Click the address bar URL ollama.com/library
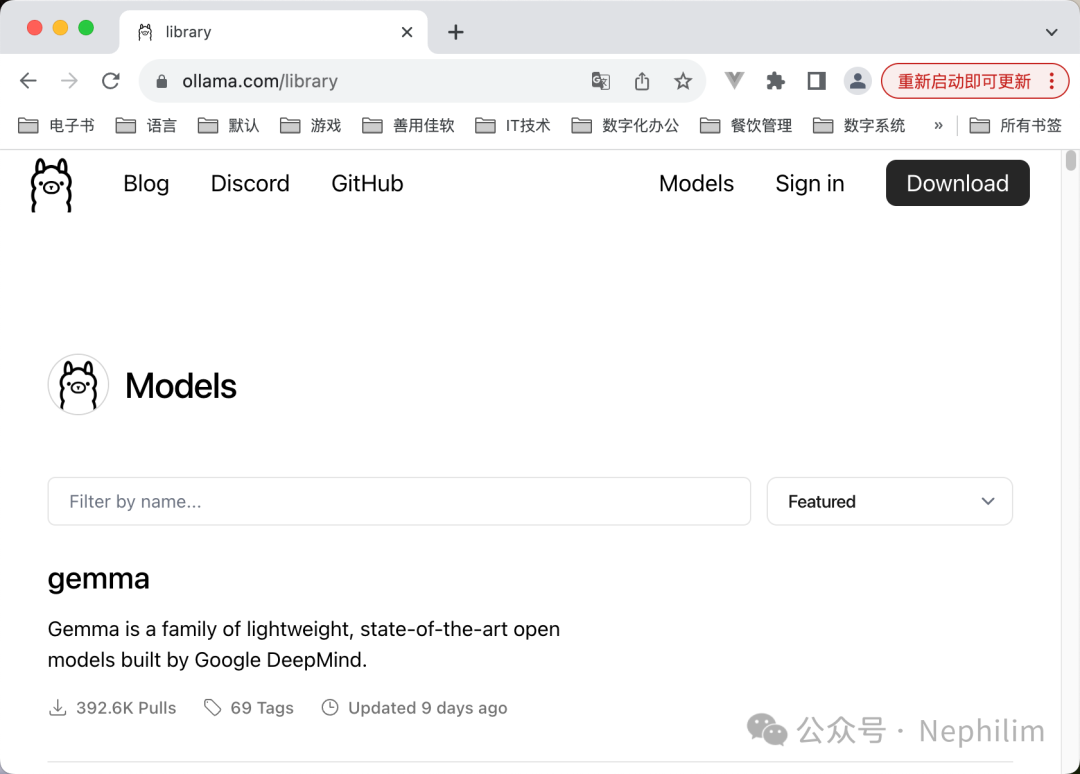 tap(260, 81)
